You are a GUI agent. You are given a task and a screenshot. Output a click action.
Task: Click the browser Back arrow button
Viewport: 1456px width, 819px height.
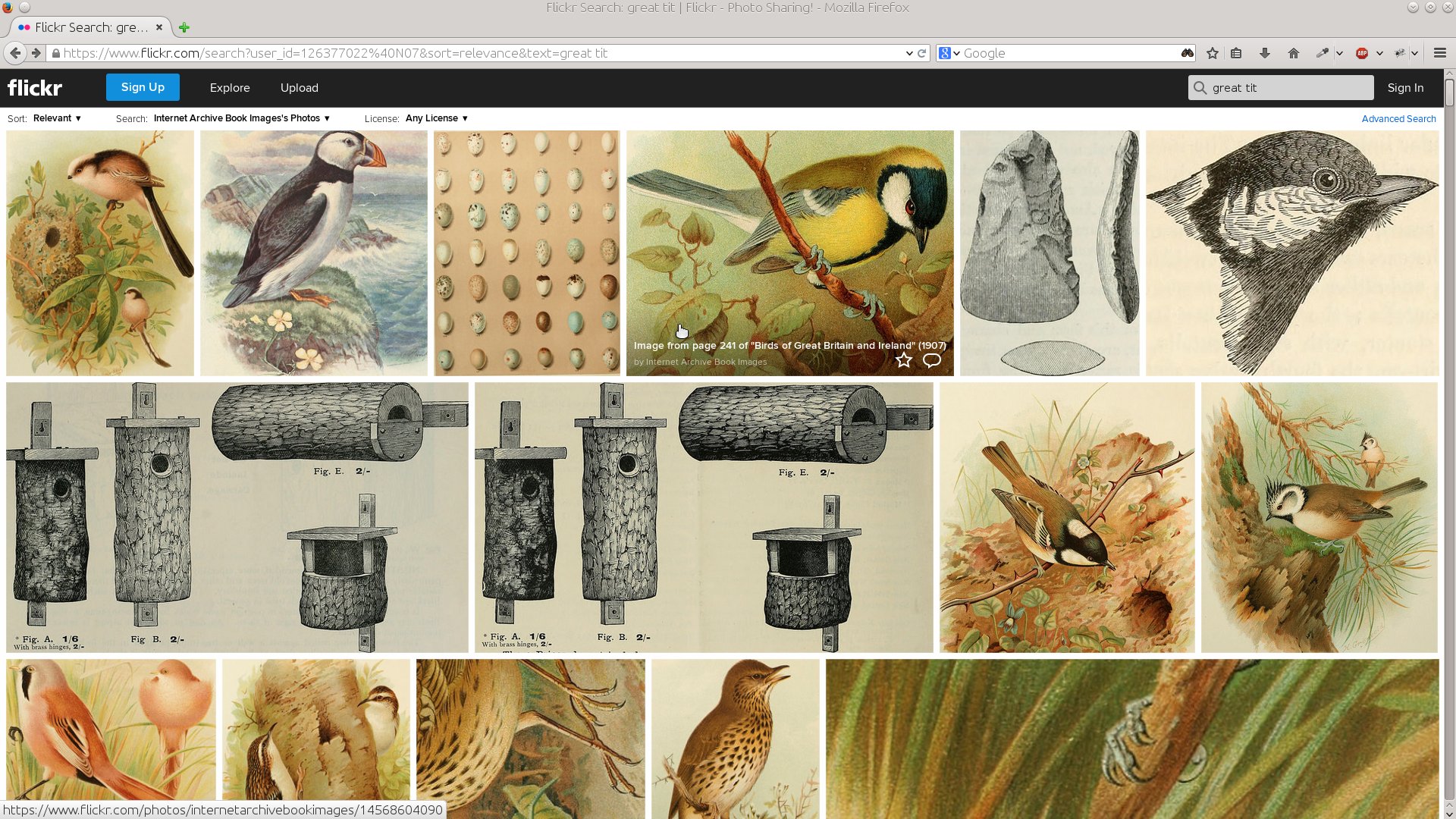pos(15,53)
